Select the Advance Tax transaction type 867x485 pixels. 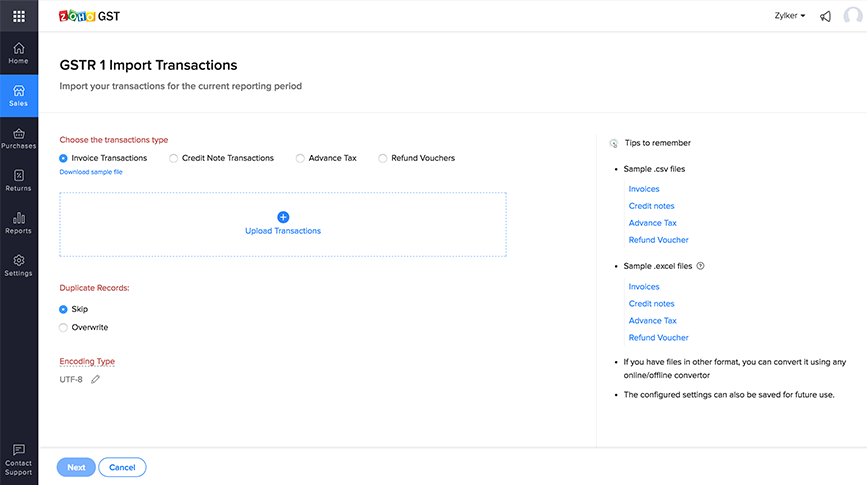[300, 158]
